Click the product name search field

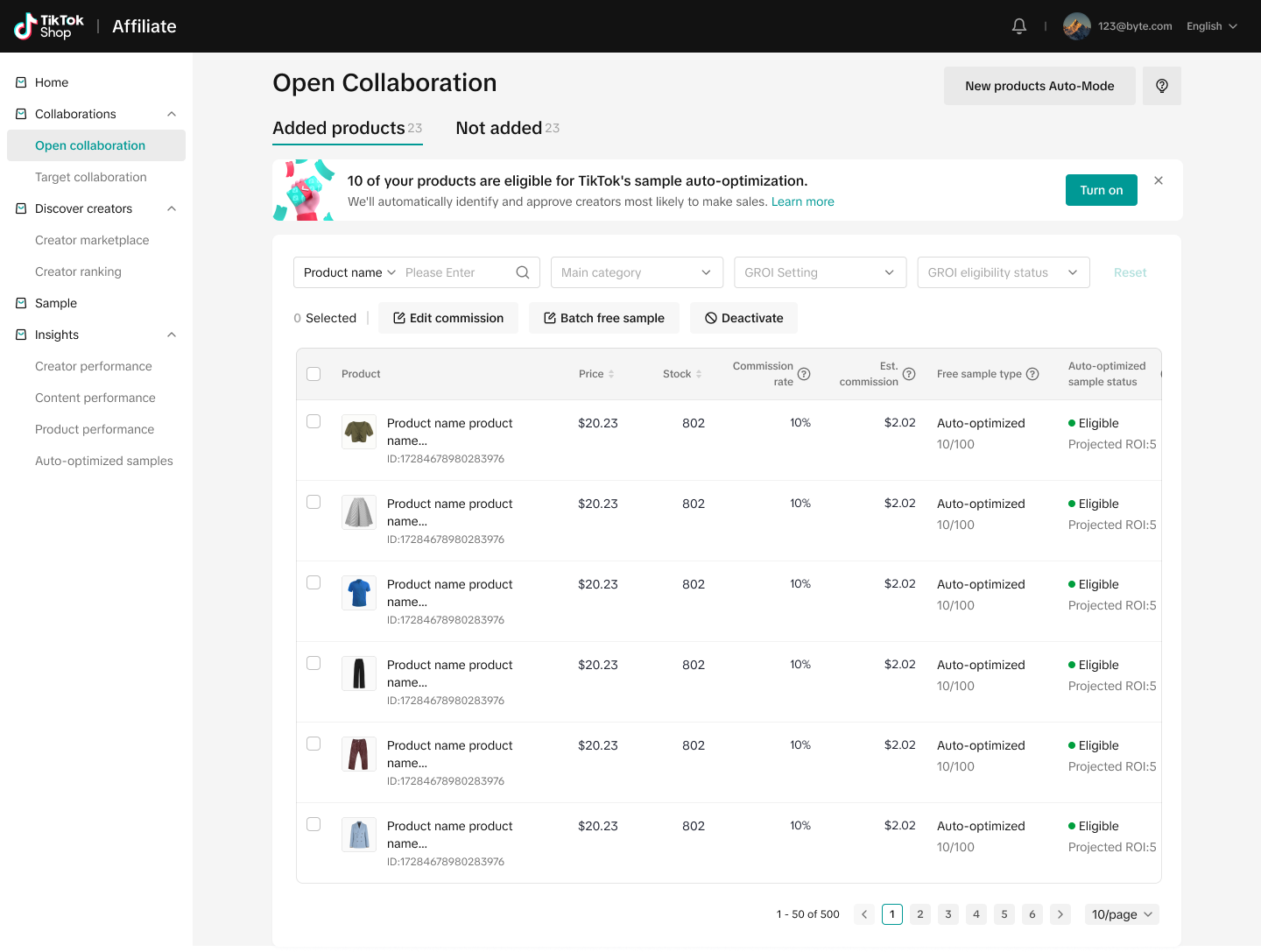pyautogui.click(x=455, y=272)
